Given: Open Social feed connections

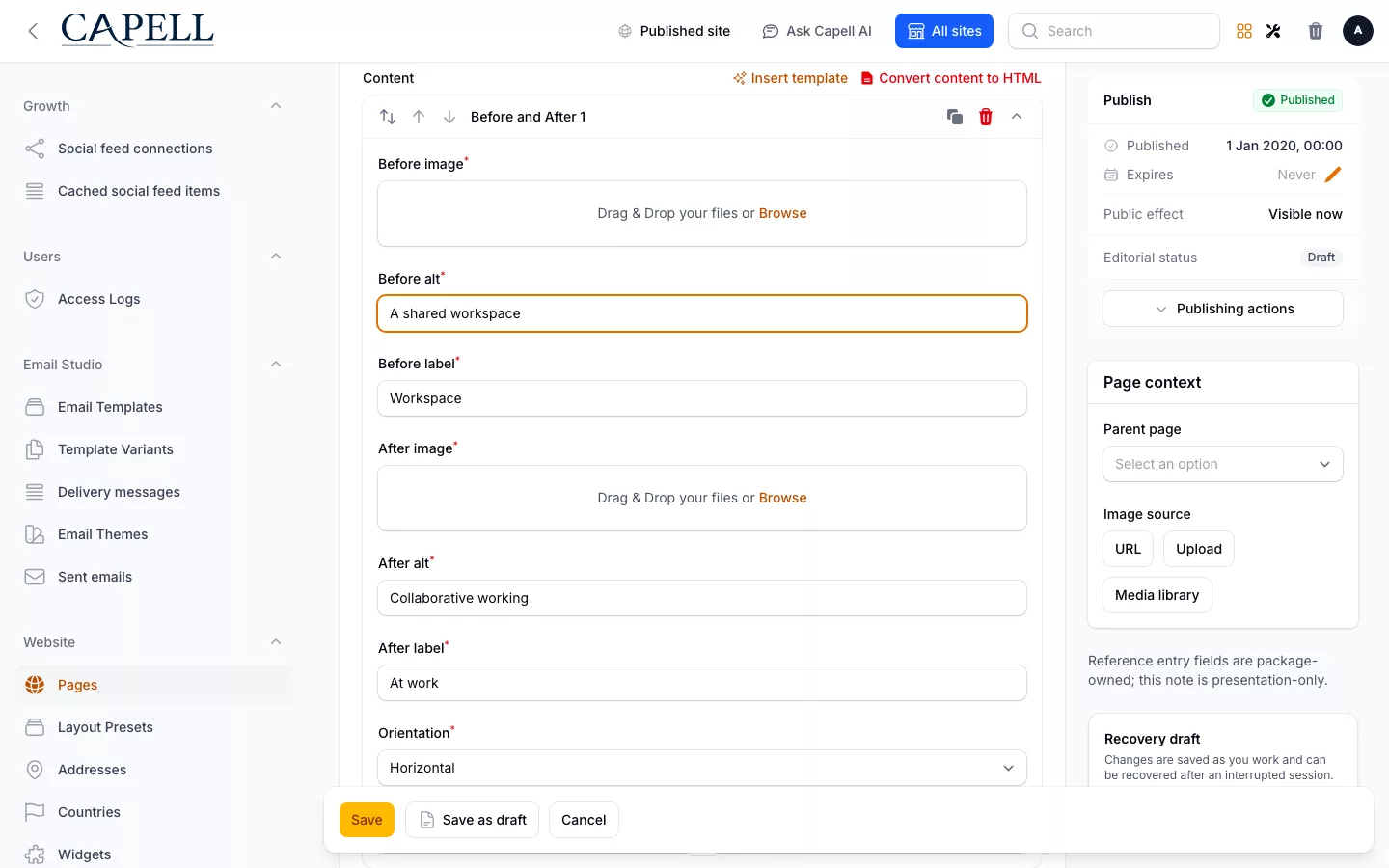Looking at the screenshot, I should tap(154, 149).
